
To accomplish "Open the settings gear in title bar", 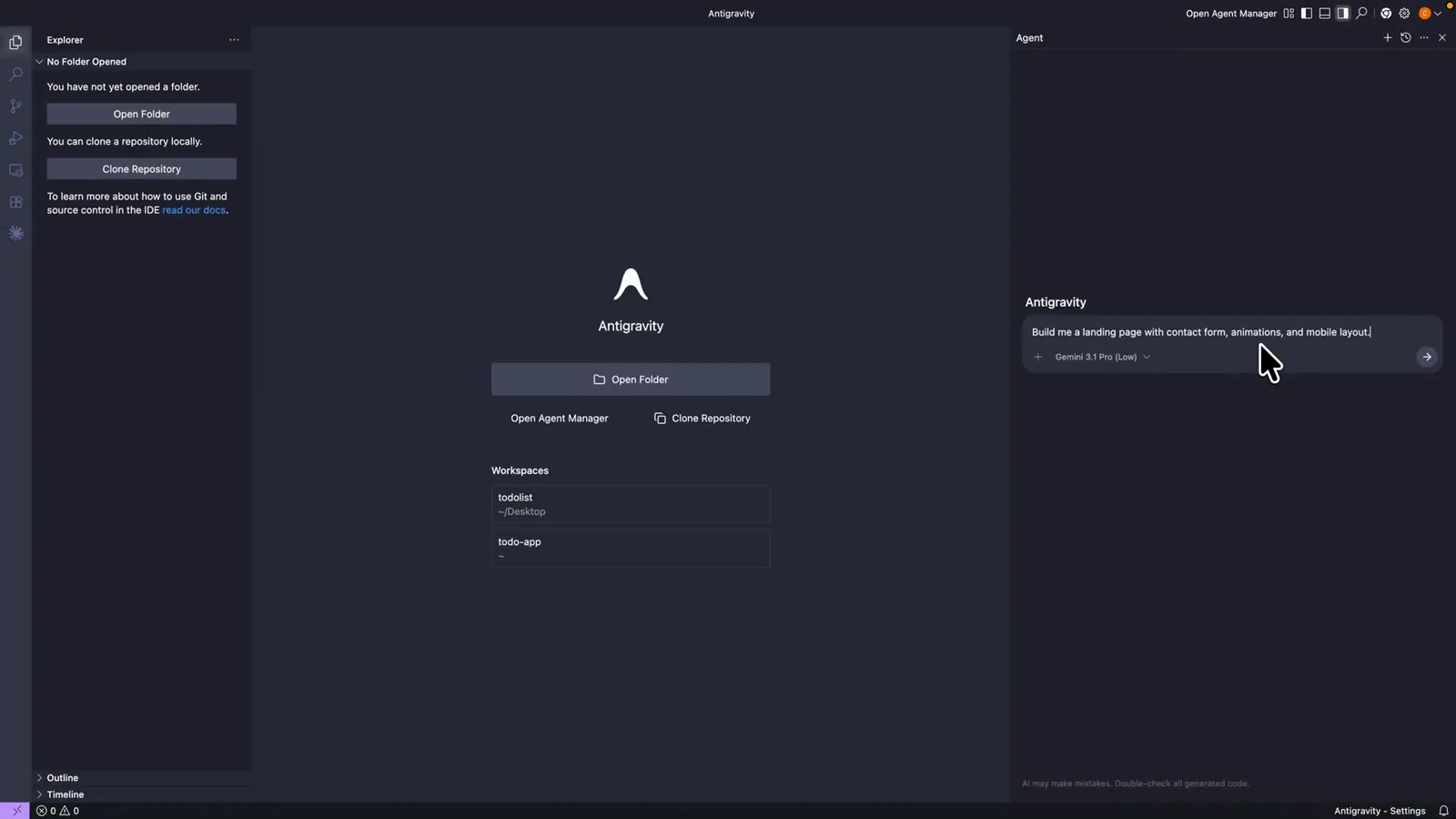I will (x=1404, y=14).
